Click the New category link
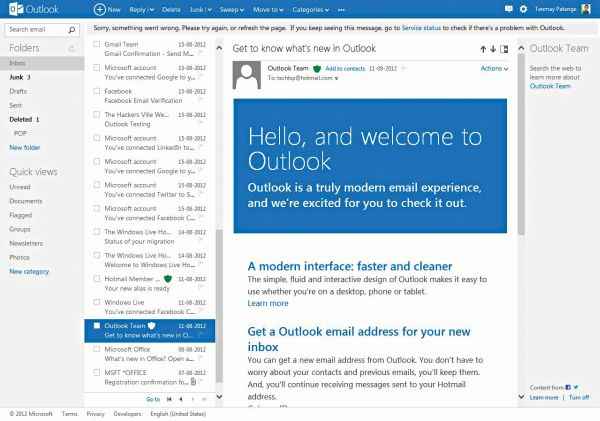The image size is (600, 421). coord(29,272)
